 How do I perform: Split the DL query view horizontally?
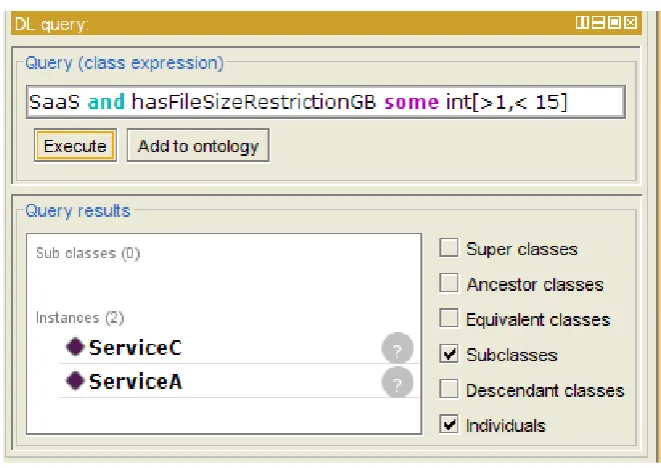coord(598,22)
